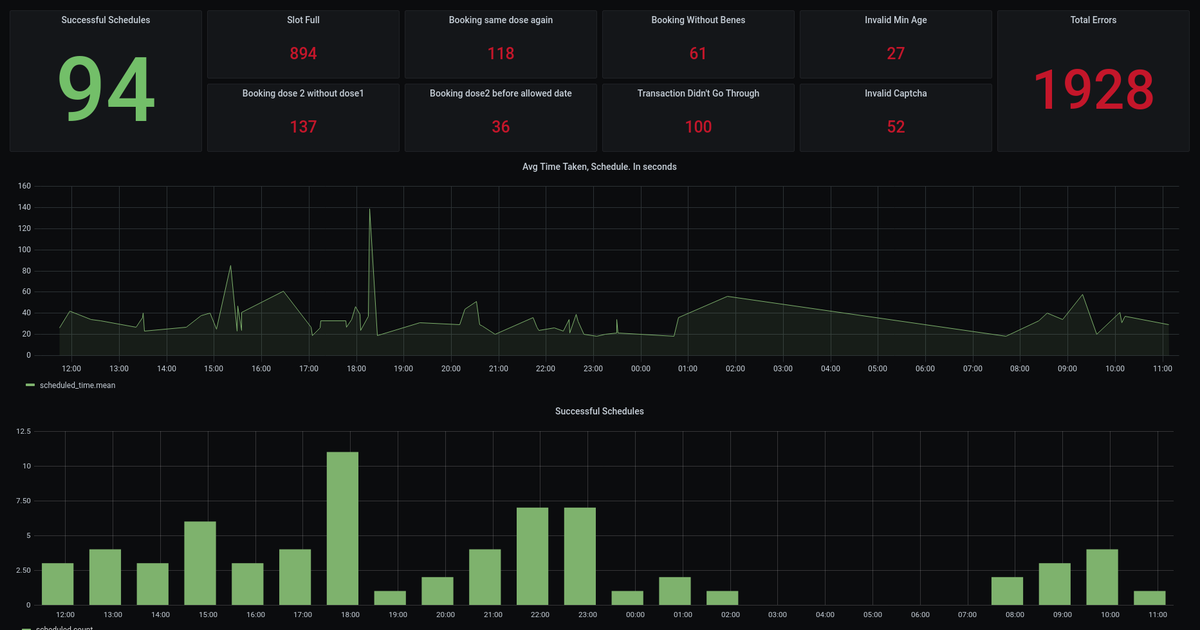Click the 15:00 bar in the bar chart
Screen dimensions: 1200x630
click(200, 563)
